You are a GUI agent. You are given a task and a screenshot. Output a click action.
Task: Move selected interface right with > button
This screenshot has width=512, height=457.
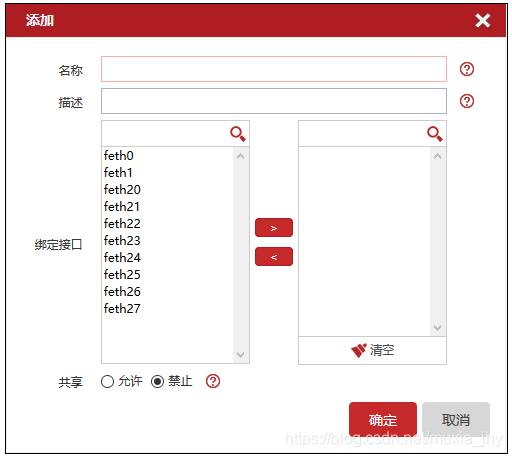[x=274, y=228]
